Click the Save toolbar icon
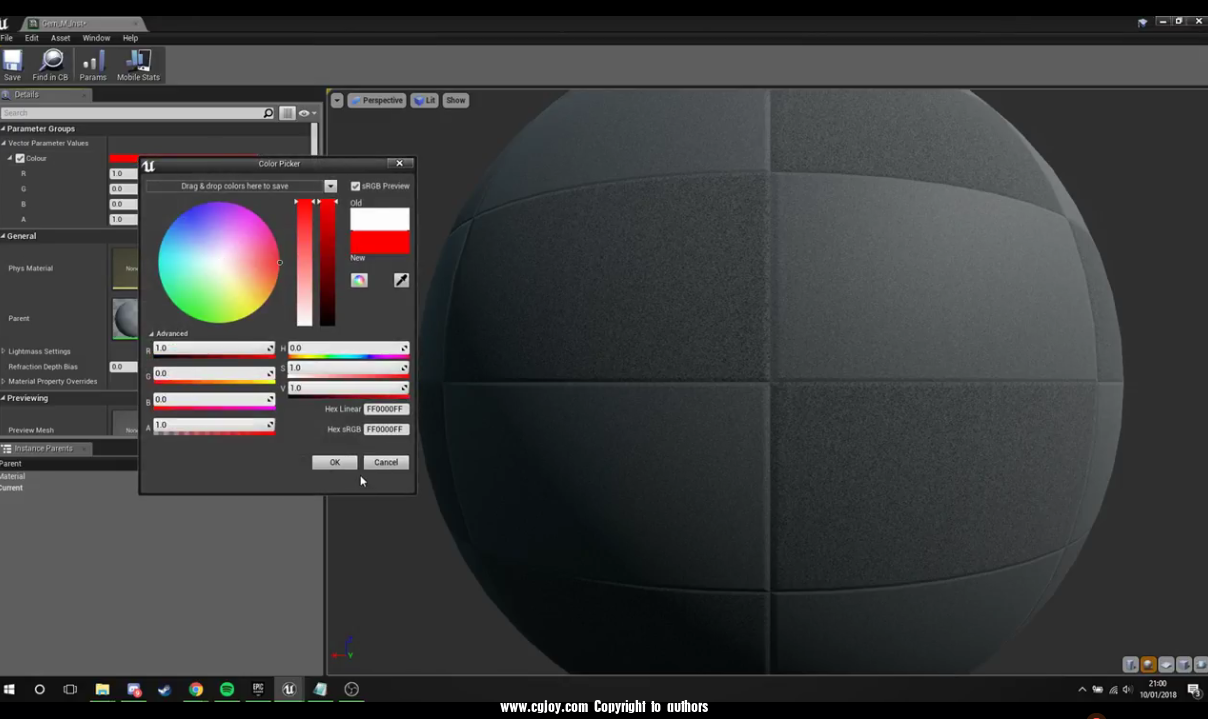 tap(12, 65)
